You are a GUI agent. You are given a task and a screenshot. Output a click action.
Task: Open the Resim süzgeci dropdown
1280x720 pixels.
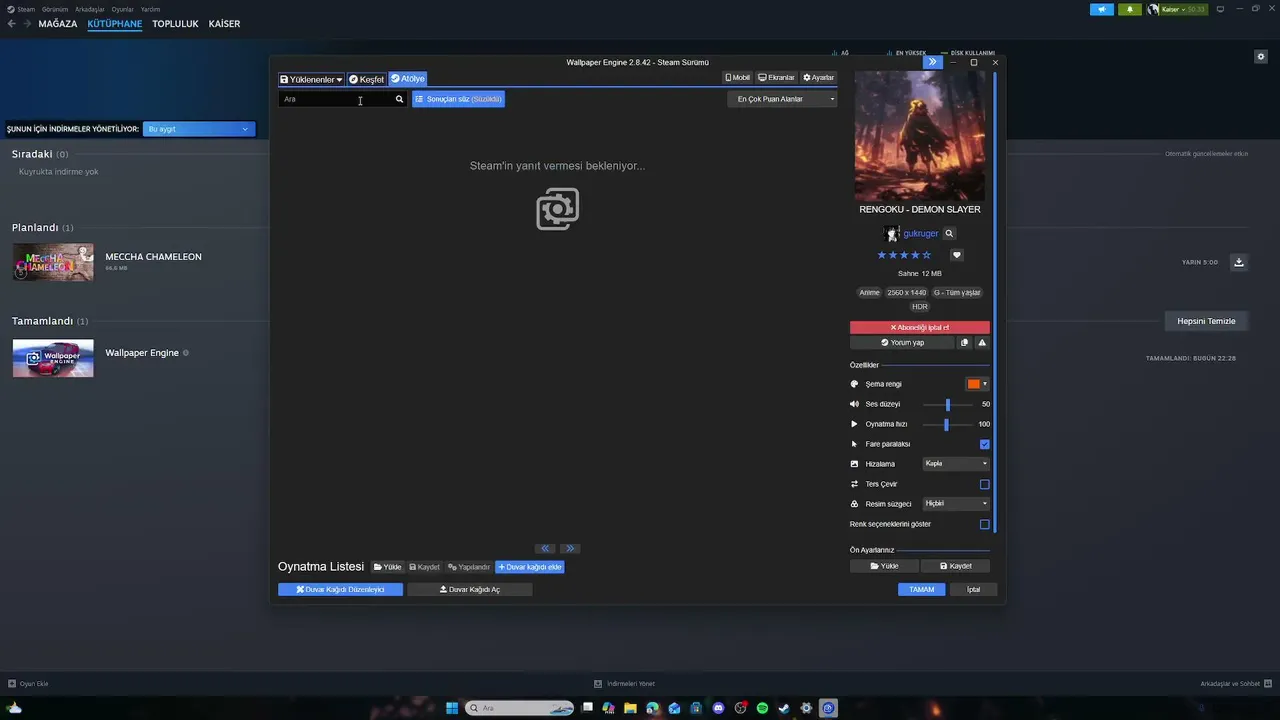coord(956,504)
